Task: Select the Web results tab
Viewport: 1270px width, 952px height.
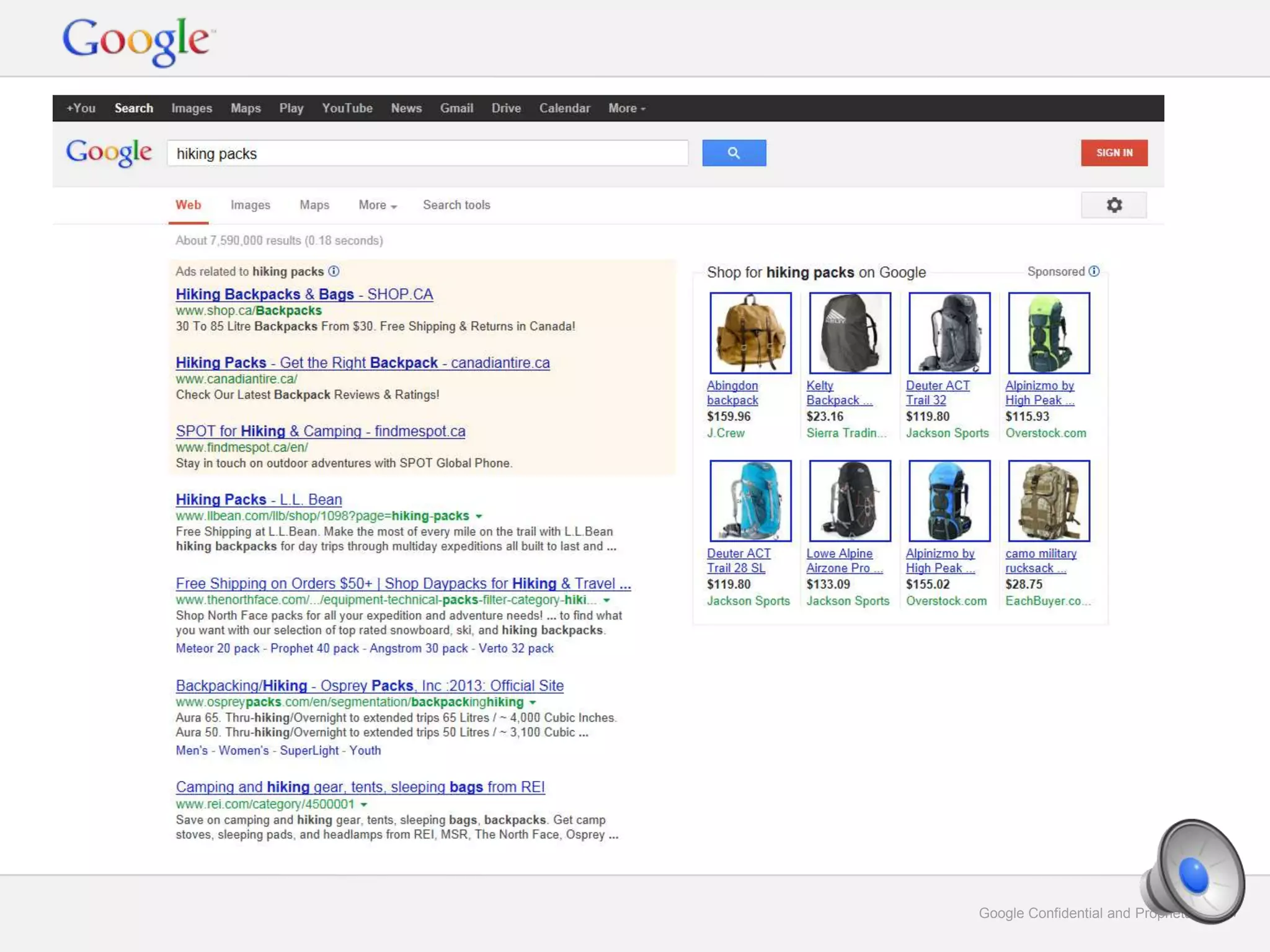Action: pyautogui.click(x=188, y=205)
